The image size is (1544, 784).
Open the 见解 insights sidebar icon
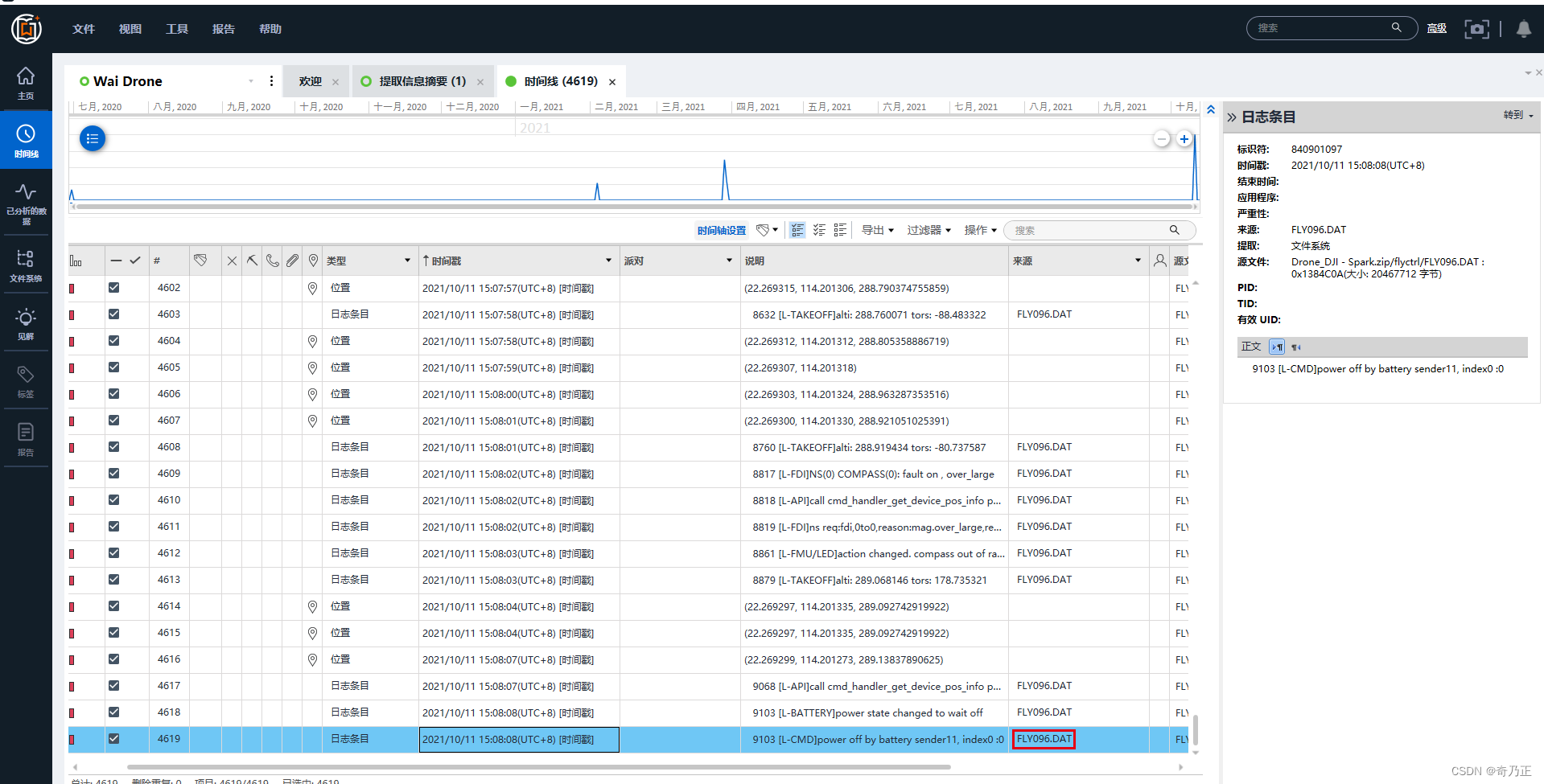point(26,323)
